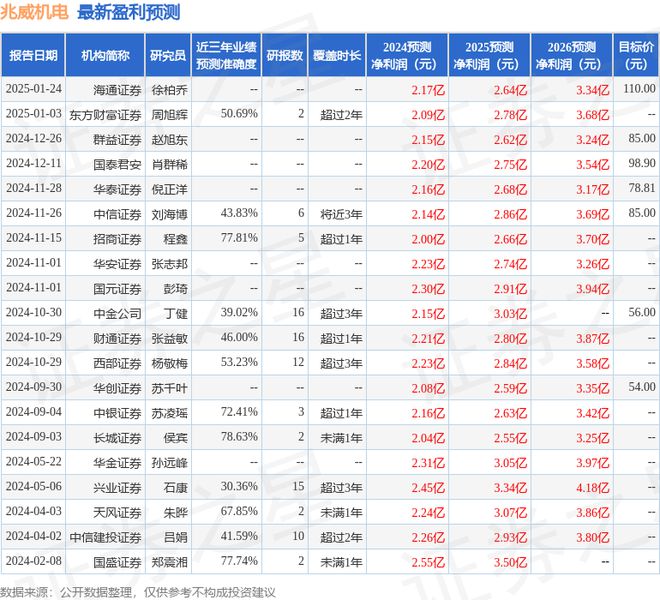Image resolution: width=660 pixels, height=600 pixels.
Task: Select date cell 2025-01-24
Action: (34, 89)
